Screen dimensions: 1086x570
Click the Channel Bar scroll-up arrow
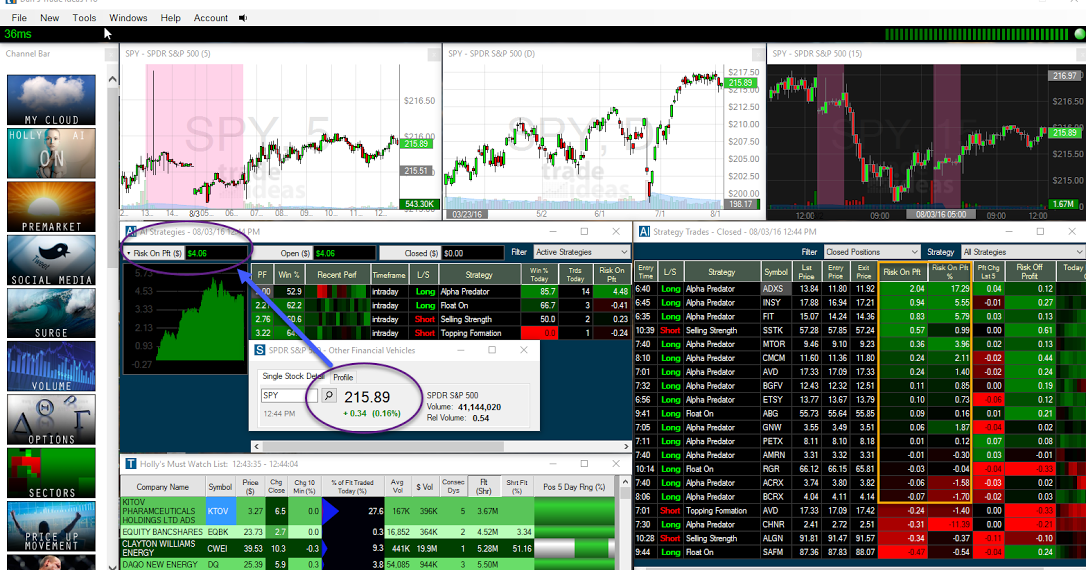click(x=113, y=80)
